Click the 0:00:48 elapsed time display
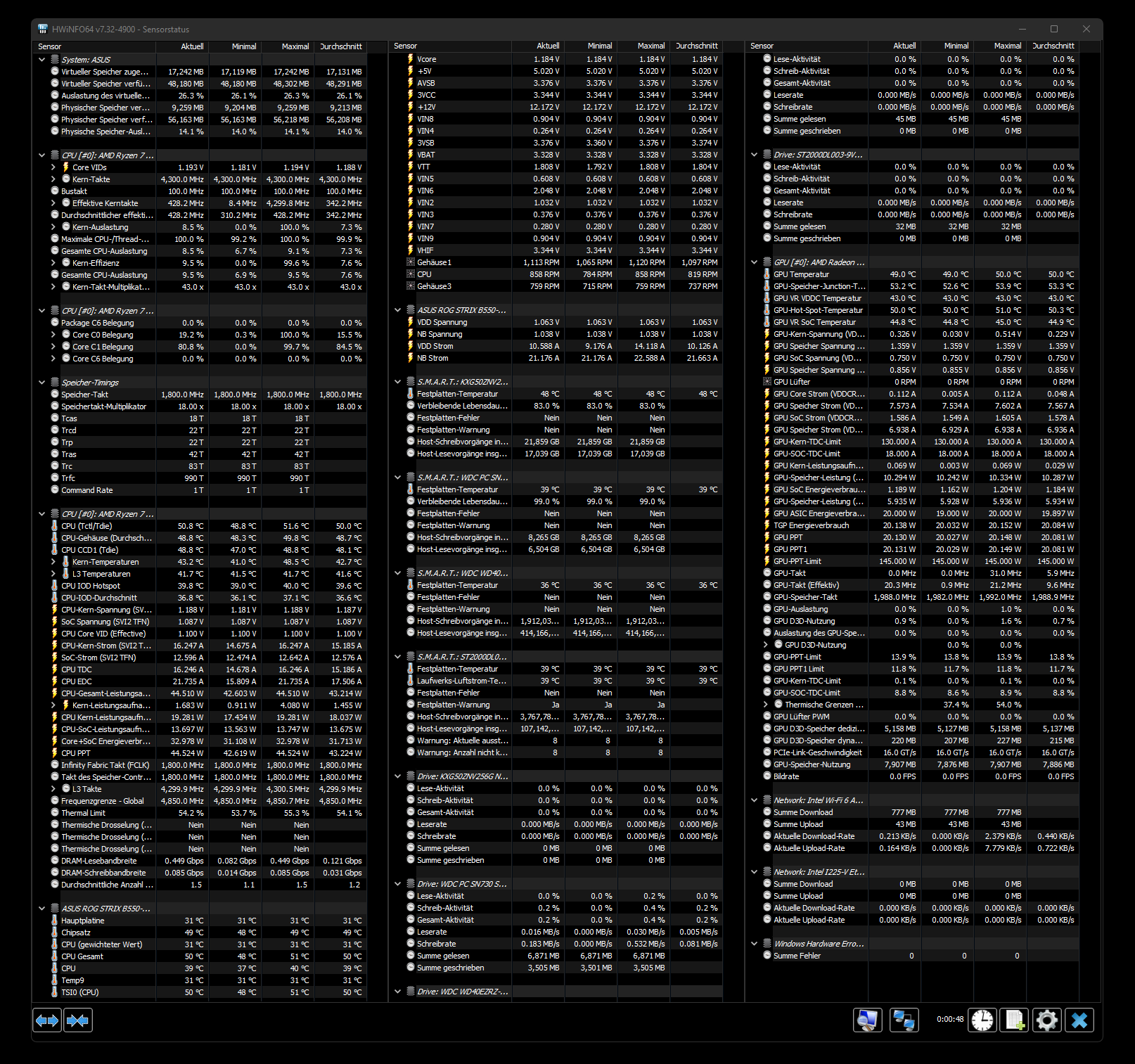This screenshot has width=1135, height=1064. tap(950, 1020)
